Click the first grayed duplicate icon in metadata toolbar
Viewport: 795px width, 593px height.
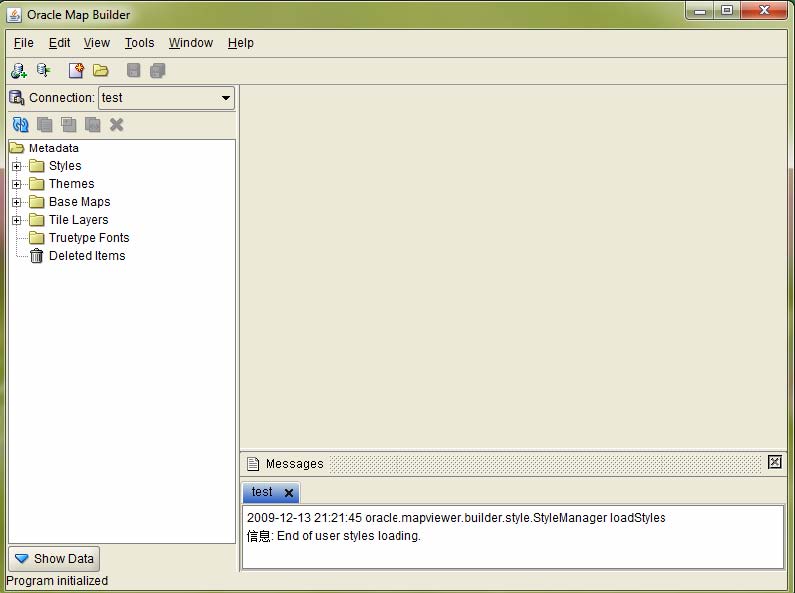(45, 125)
